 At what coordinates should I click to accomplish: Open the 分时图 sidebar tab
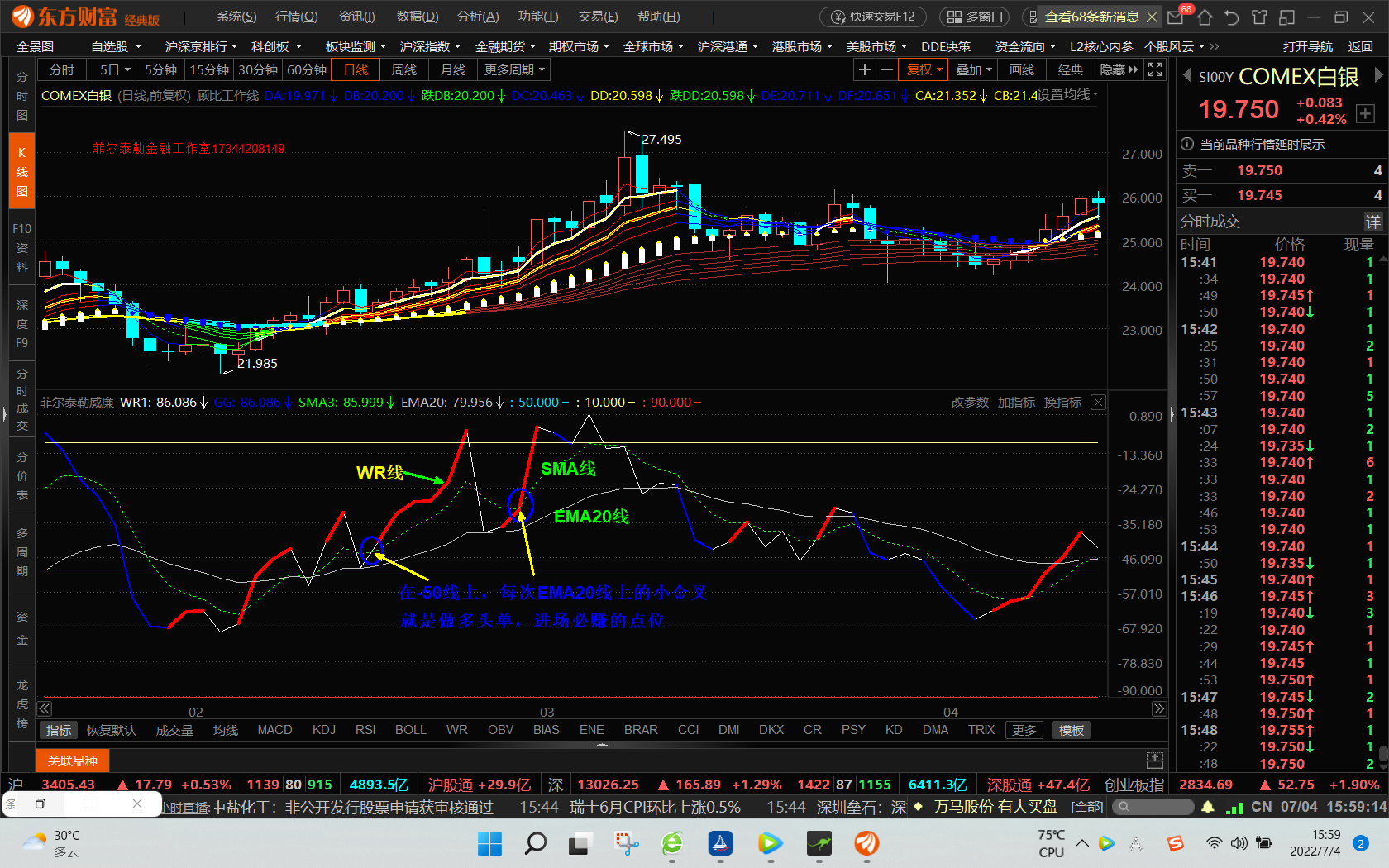[x=22, y=96]
